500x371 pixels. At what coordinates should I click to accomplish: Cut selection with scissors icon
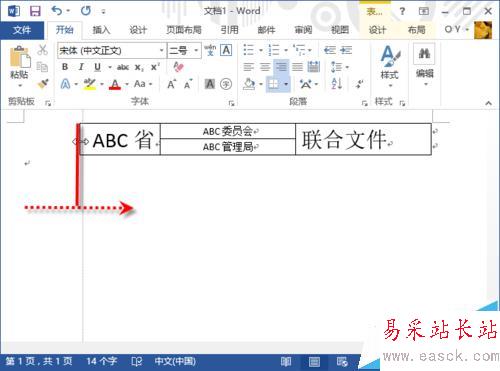click(x=42, y=50)
